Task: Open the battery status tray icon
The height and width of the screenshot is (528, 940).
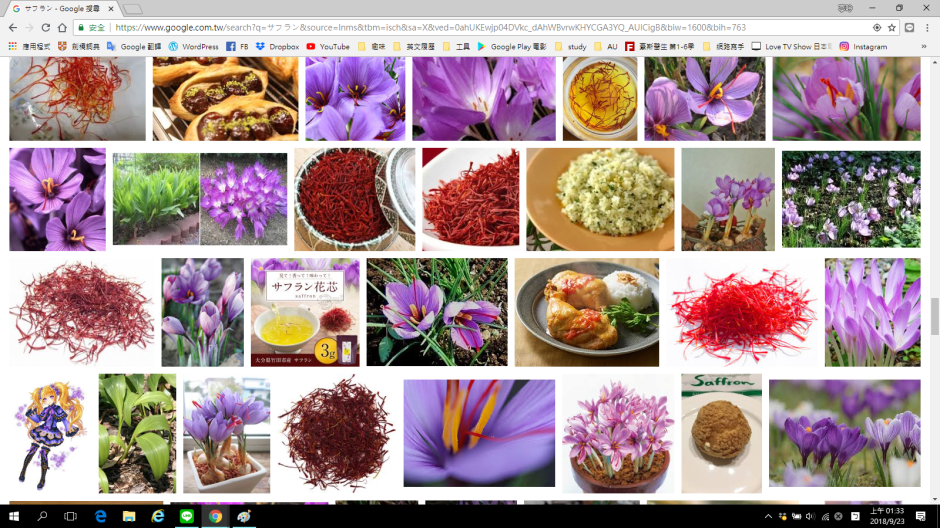Action: (796, 516)
